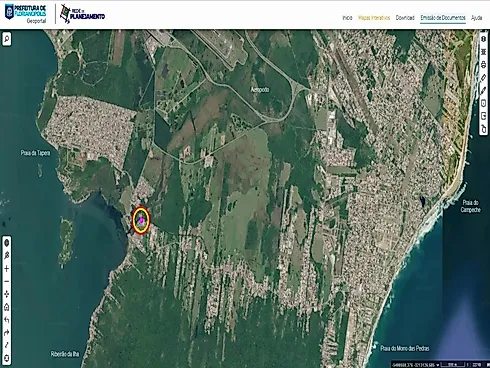
Task: Go to Download page
Action: click(x=405, y=18)
